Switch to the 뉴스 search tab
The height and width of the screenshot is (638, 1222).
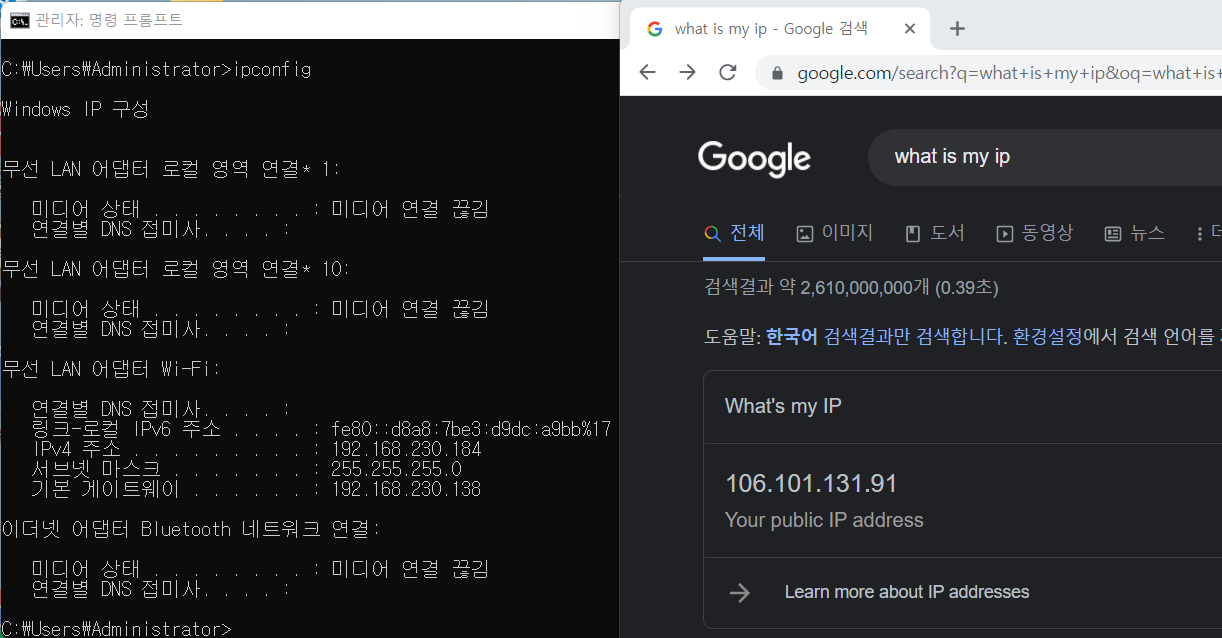(x=1135, y=233)
